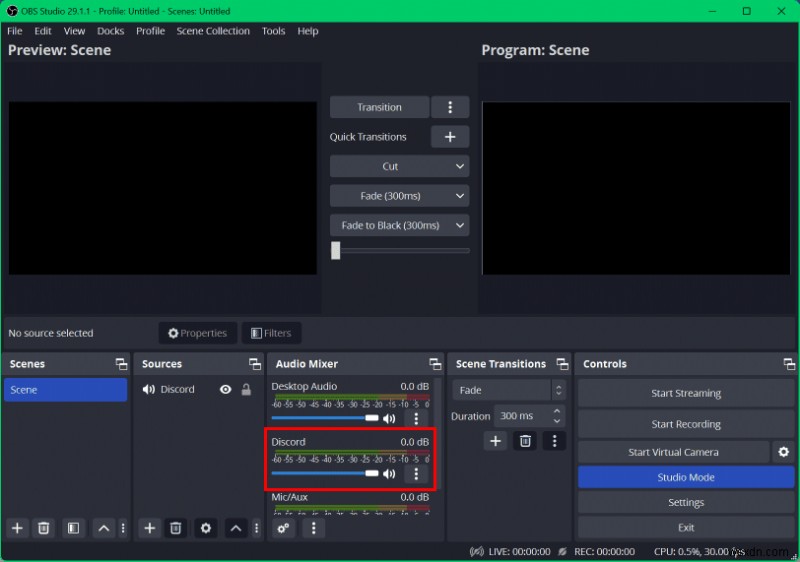
Task: Remove the selected source
Action: coord(176,528)
